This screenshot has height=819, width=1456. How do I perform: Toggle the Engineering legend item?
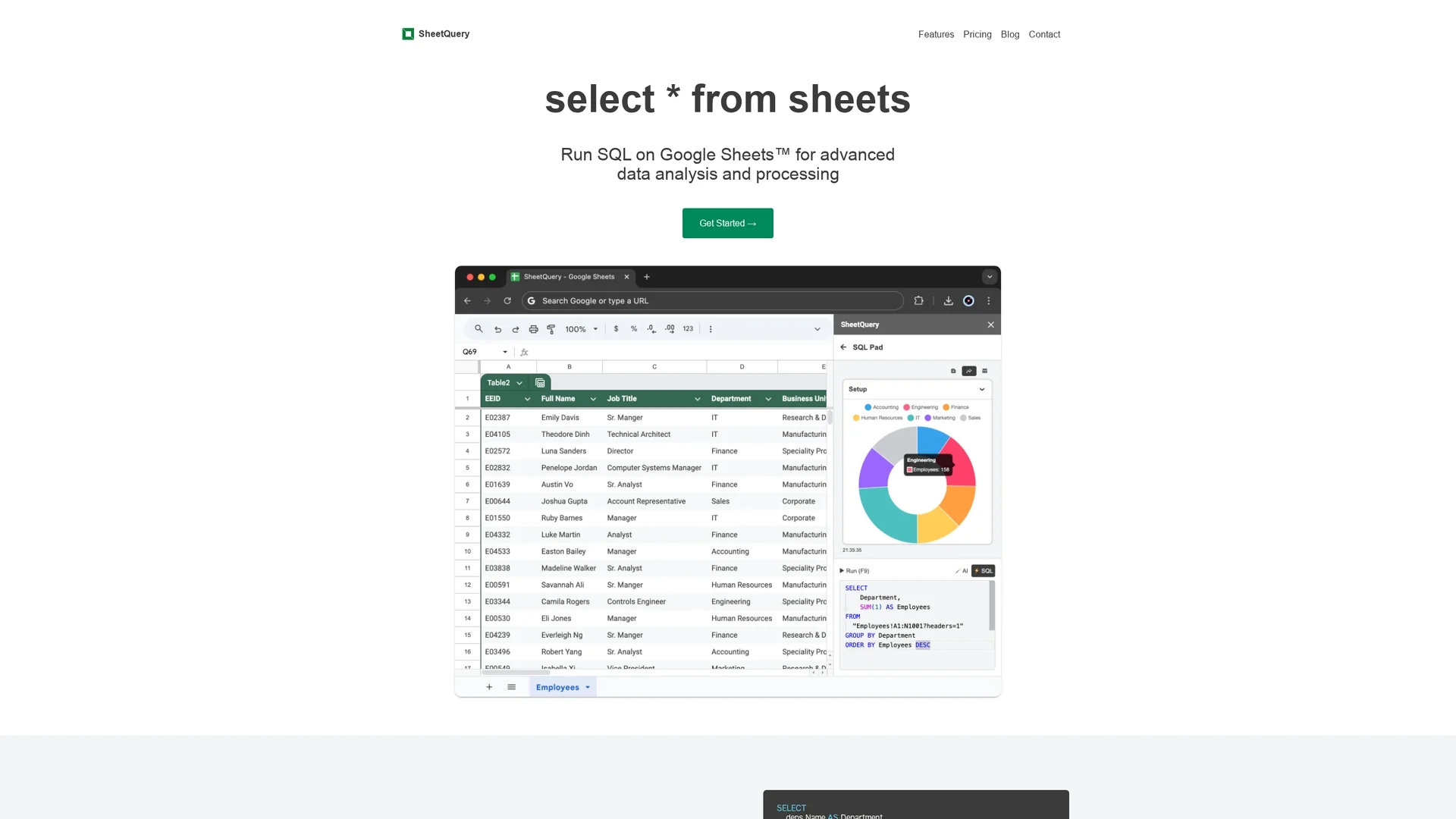[x=921, y=407]
